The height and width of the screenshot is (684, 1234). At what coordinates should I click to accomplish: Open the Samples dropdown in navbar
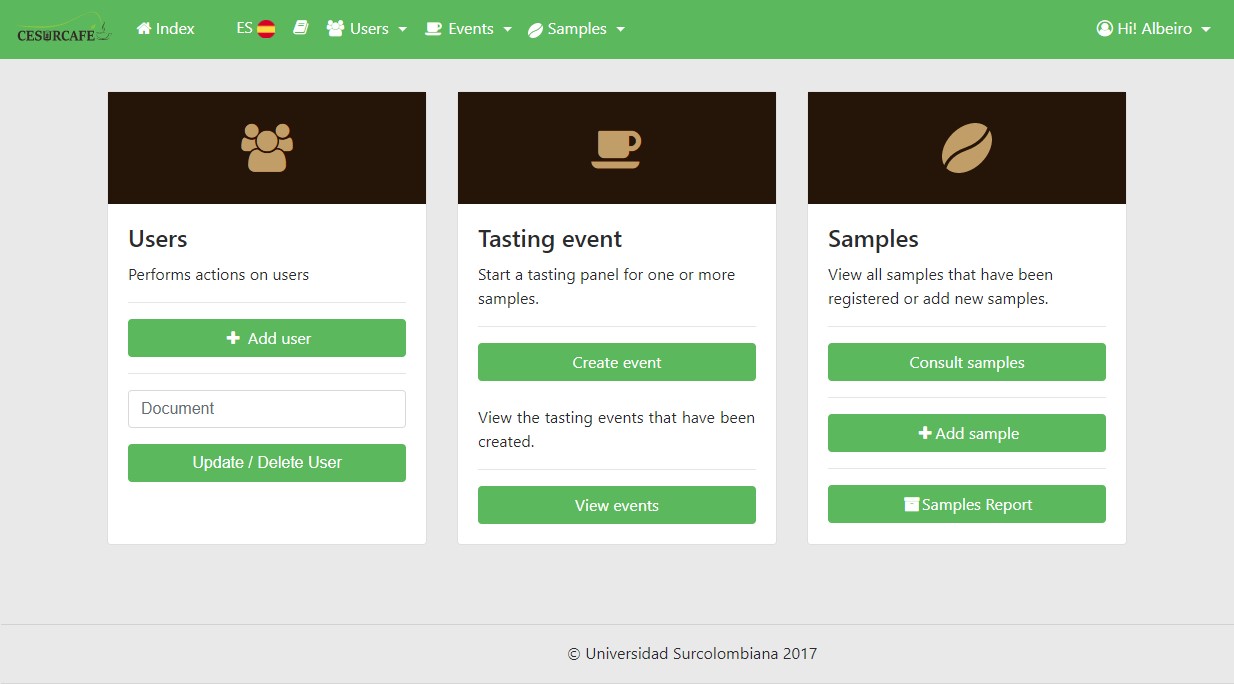[x=577, y=29]
